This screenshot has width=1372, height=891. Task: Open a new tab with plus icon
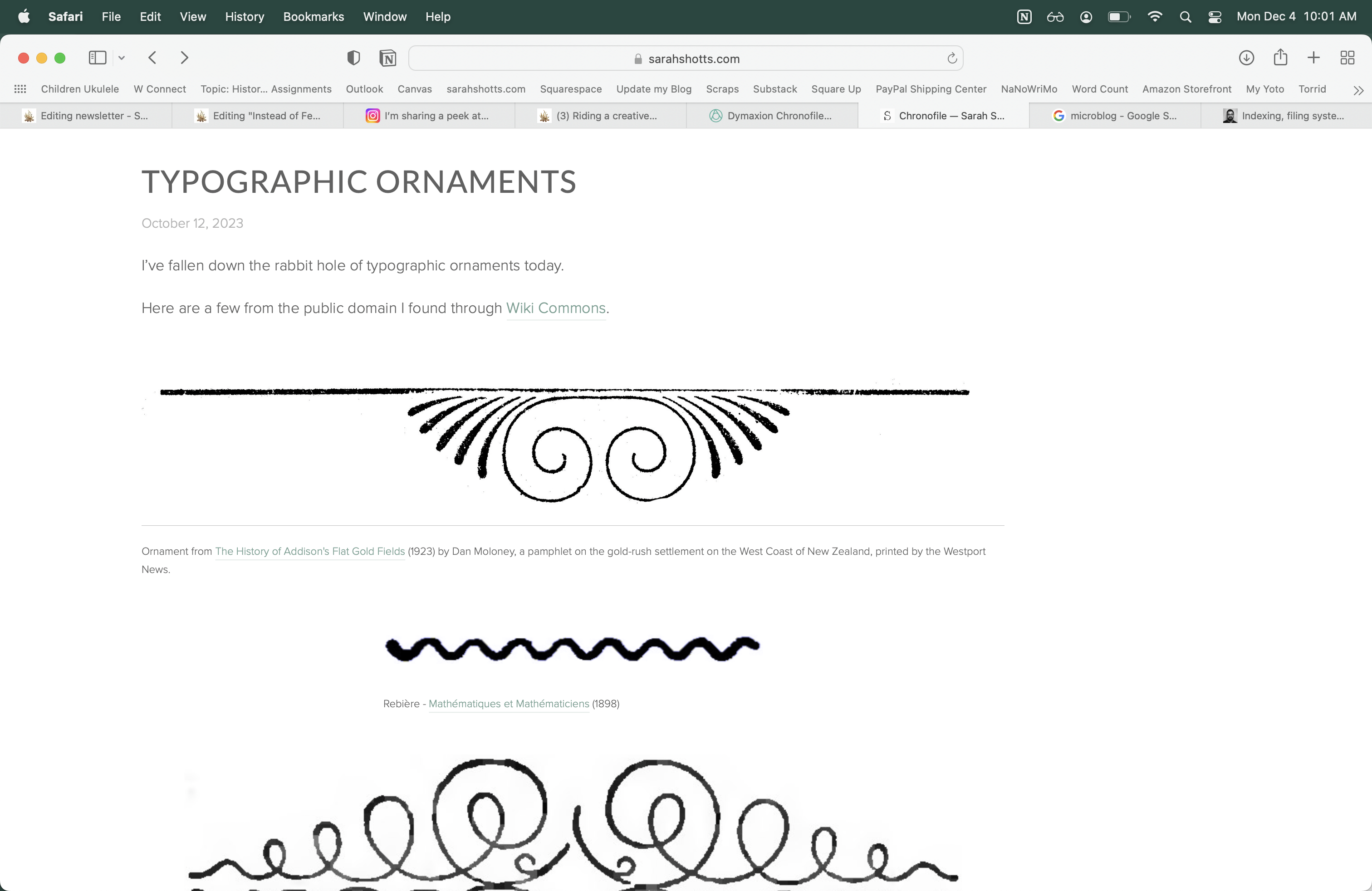tap(1314, 58)
